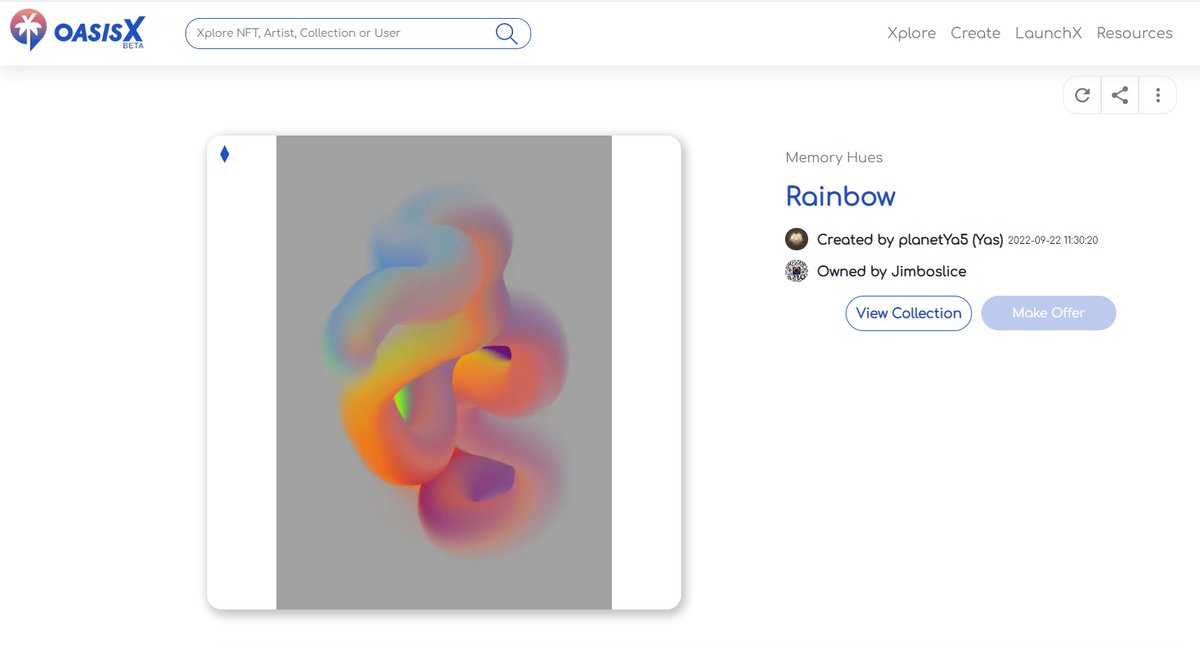Open owner profile Jimboslice

tap(929, 271)
